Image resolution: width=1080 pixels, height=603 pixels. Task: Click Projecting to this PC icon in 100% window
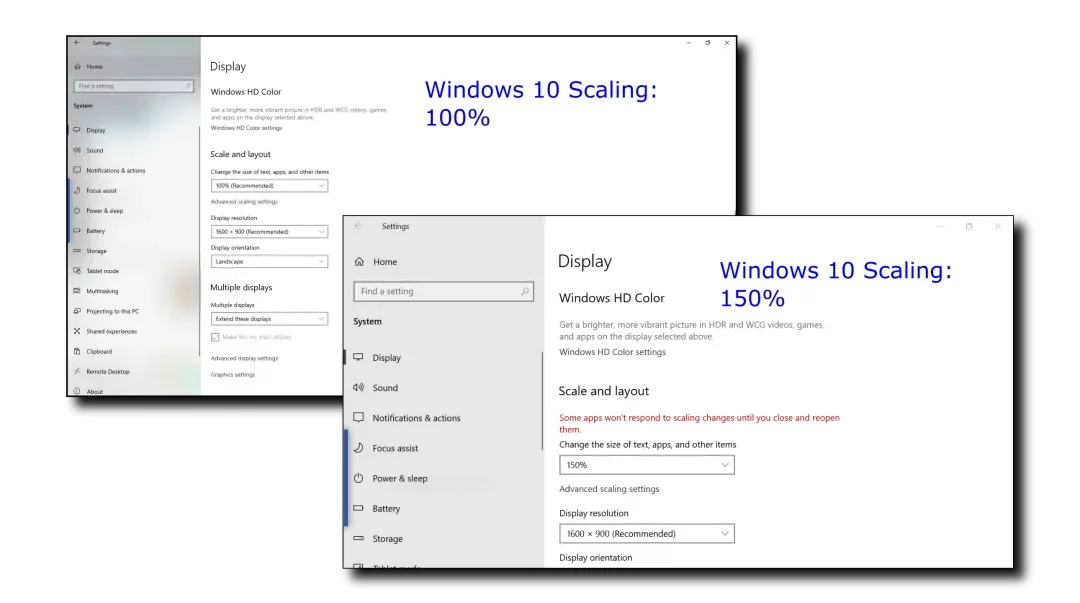77,311
